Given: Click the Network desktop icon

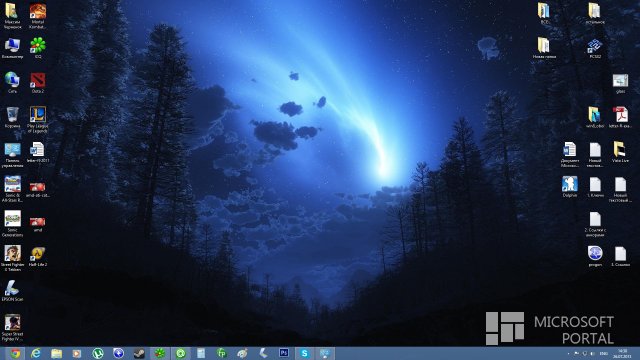Looking at the screenshot, I should 12,83.
